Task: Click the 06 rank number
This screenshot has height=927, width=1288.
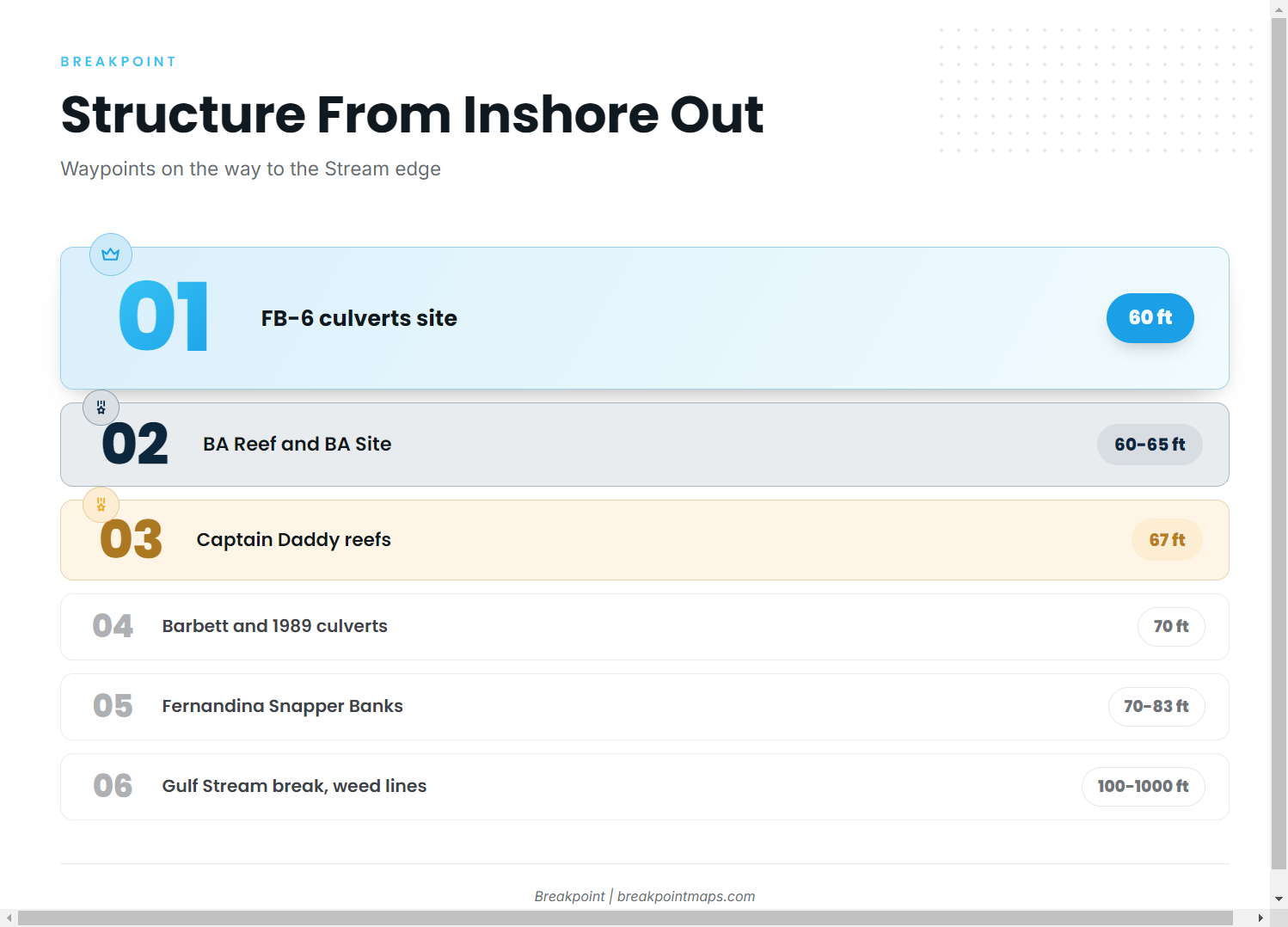Action: (x=113, y=786)
